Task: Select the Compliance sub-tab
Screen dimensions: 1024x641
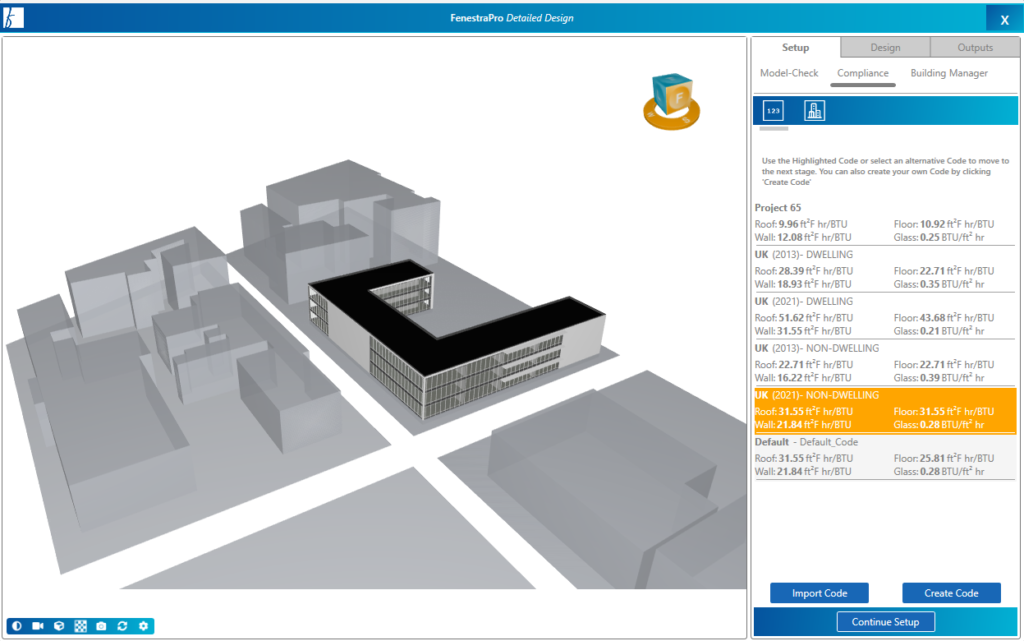Action: [x=863, y=73]
